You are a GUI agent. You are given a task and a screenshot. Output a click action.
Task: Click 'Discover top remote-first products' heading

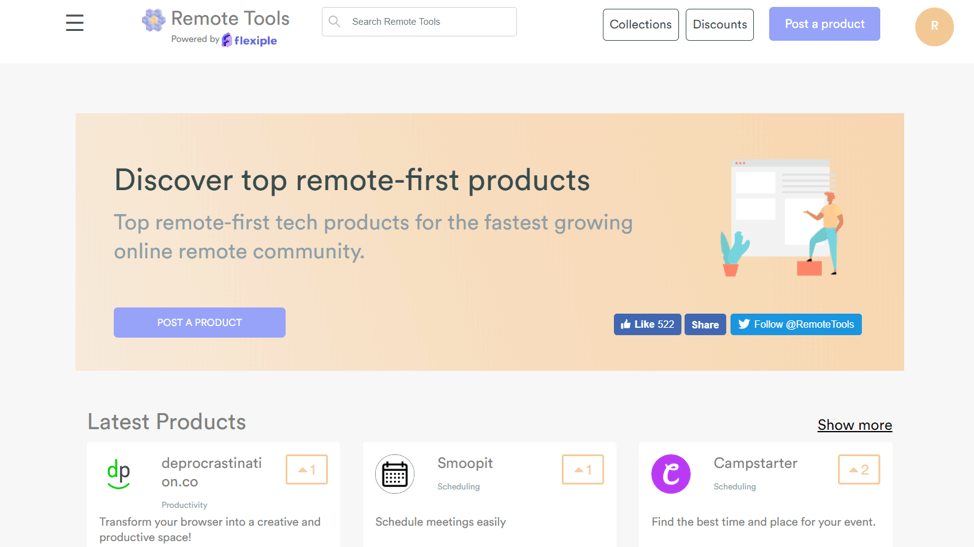352,181
